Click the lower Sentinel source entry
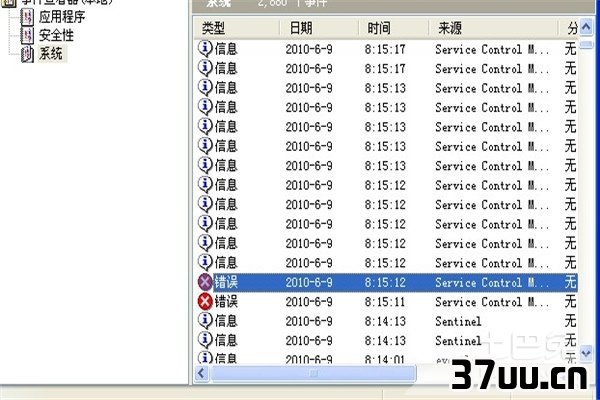This screenshot has width=600, height=400. (x=458, y=341)
